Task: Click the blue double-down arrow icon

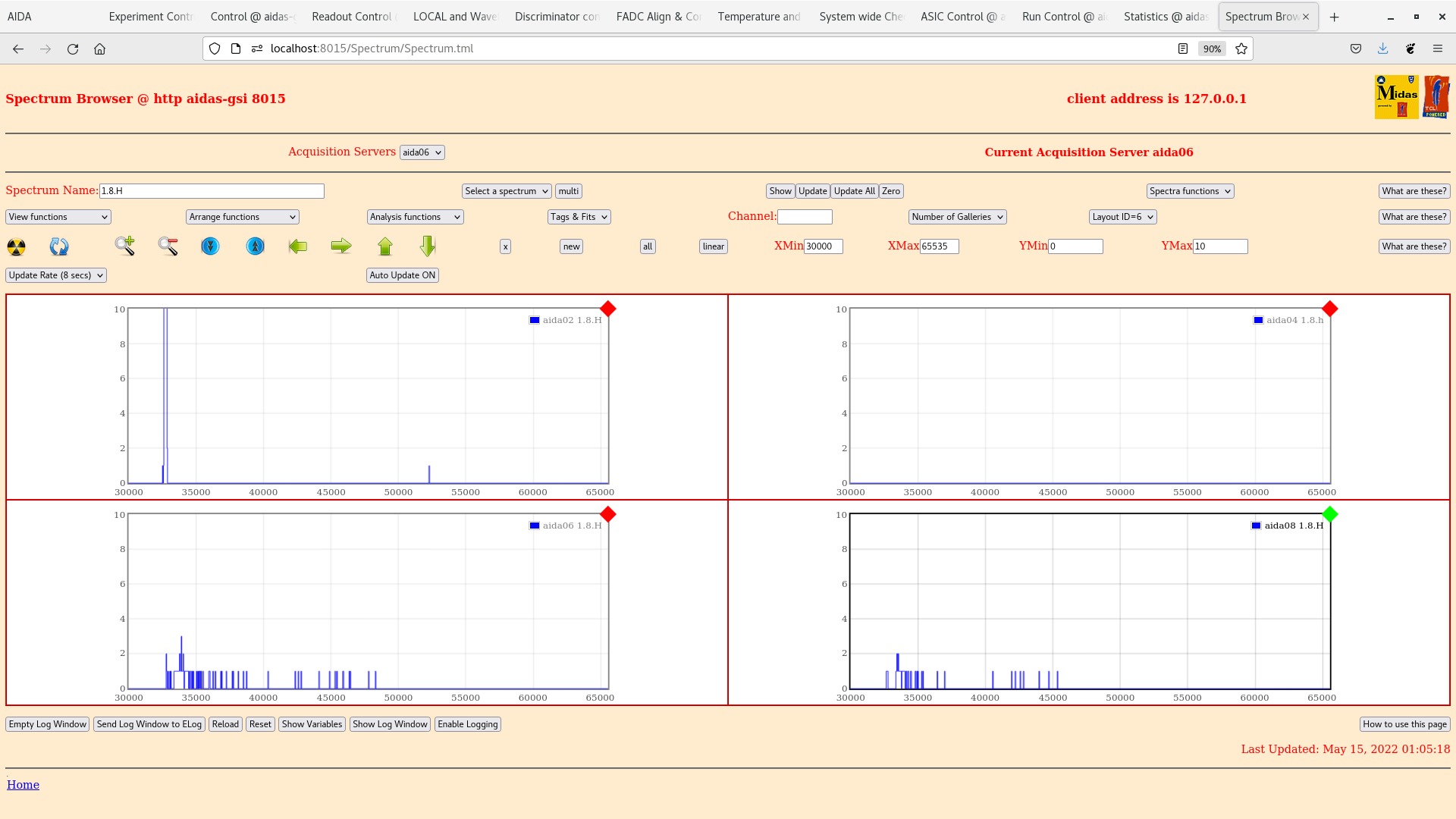Action: (210, 246)
